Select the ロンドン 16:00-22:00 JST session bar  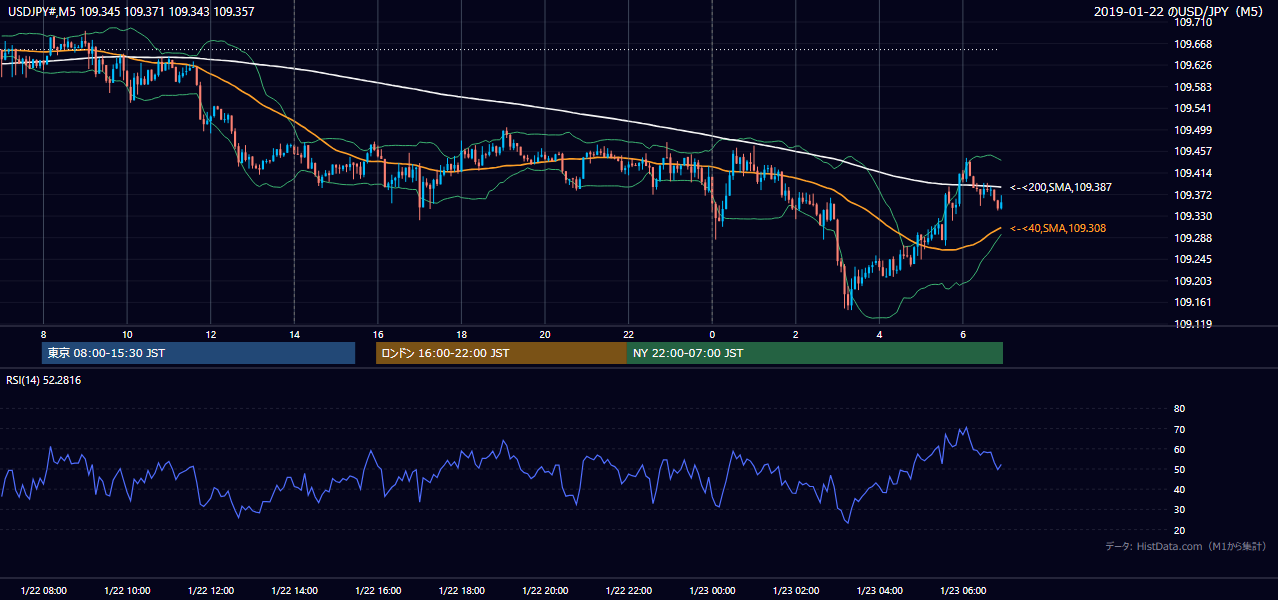coord(501,353)
